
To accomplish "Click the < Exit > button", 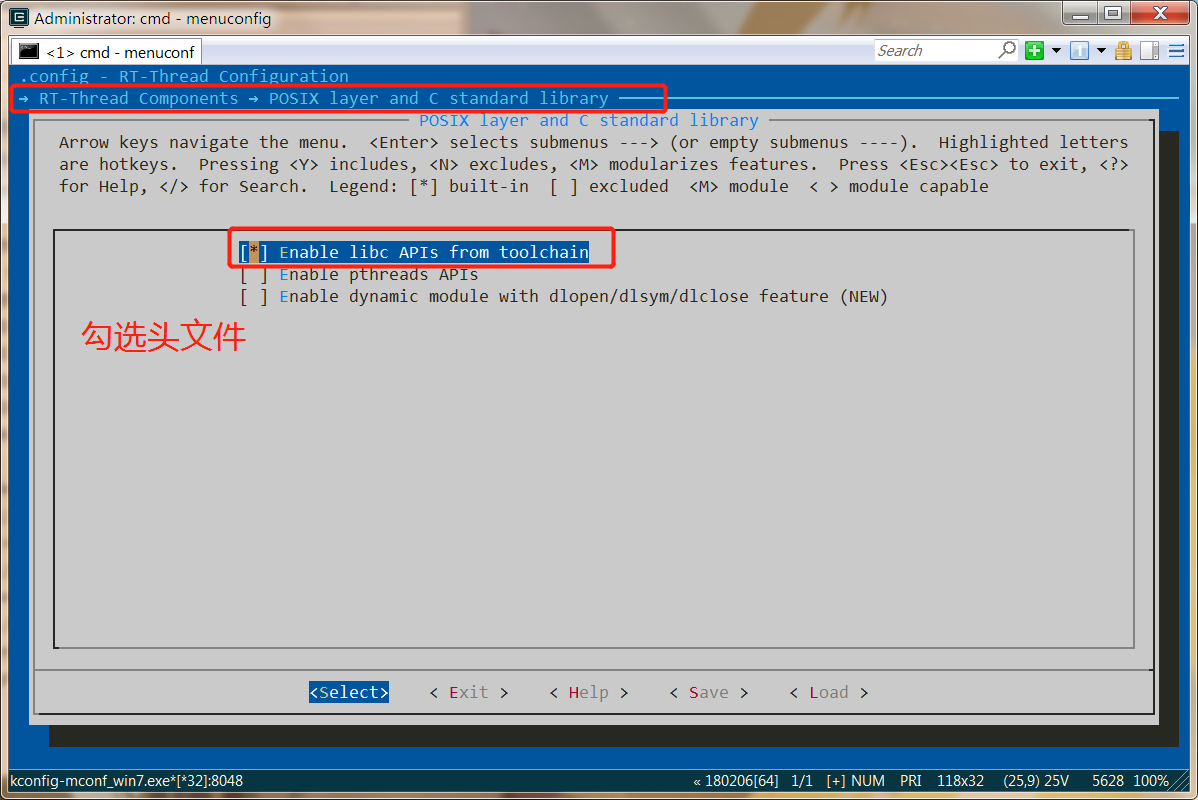I will [468, 692].
